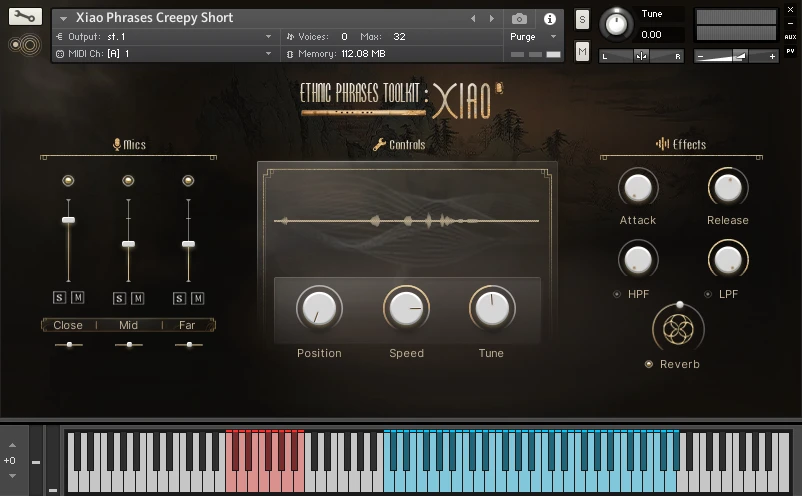
Task: Click the Memory 112.08 MB readout
Action: tap(336, 54)
